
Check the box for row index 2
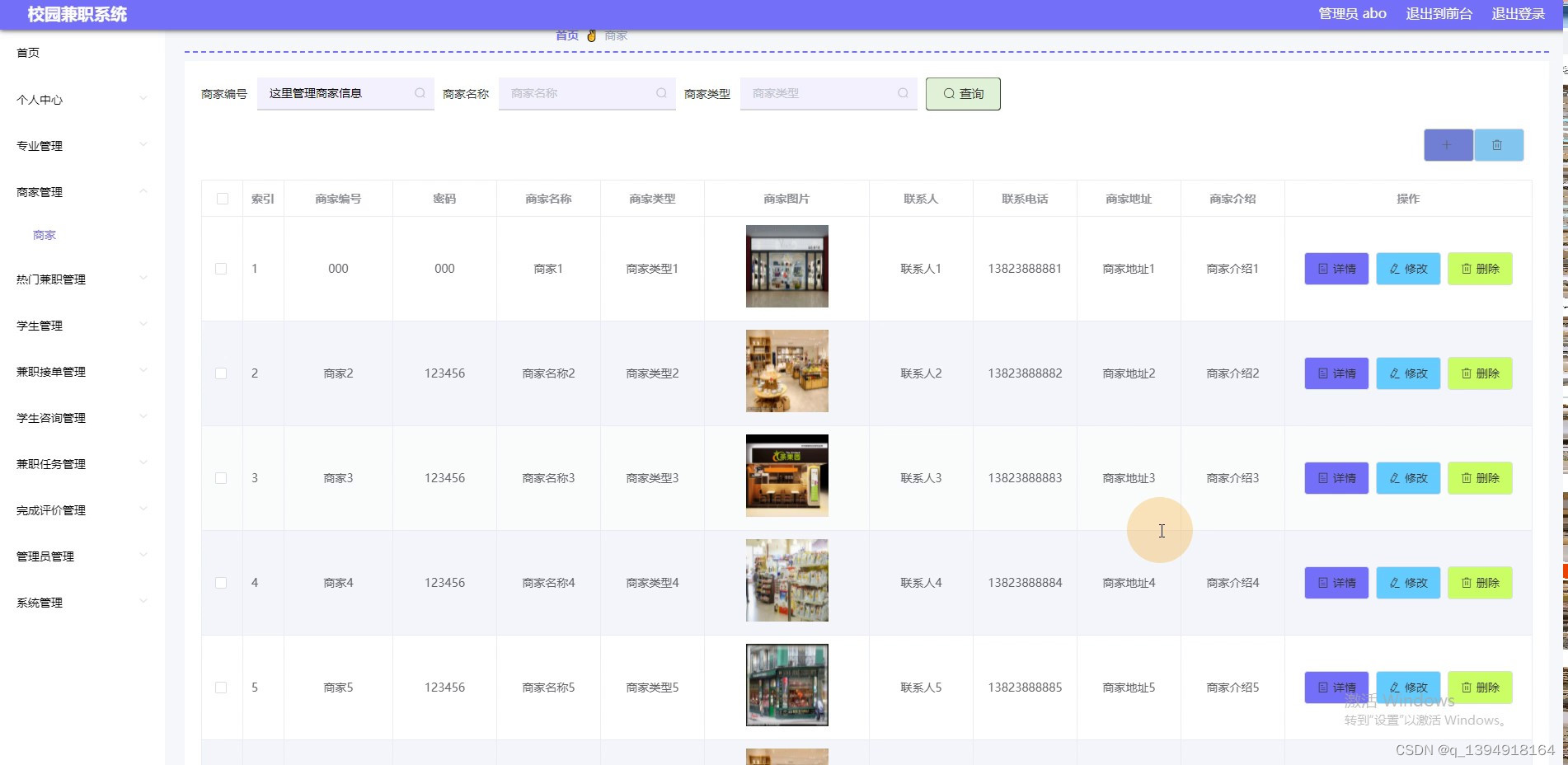pos(221,373)
